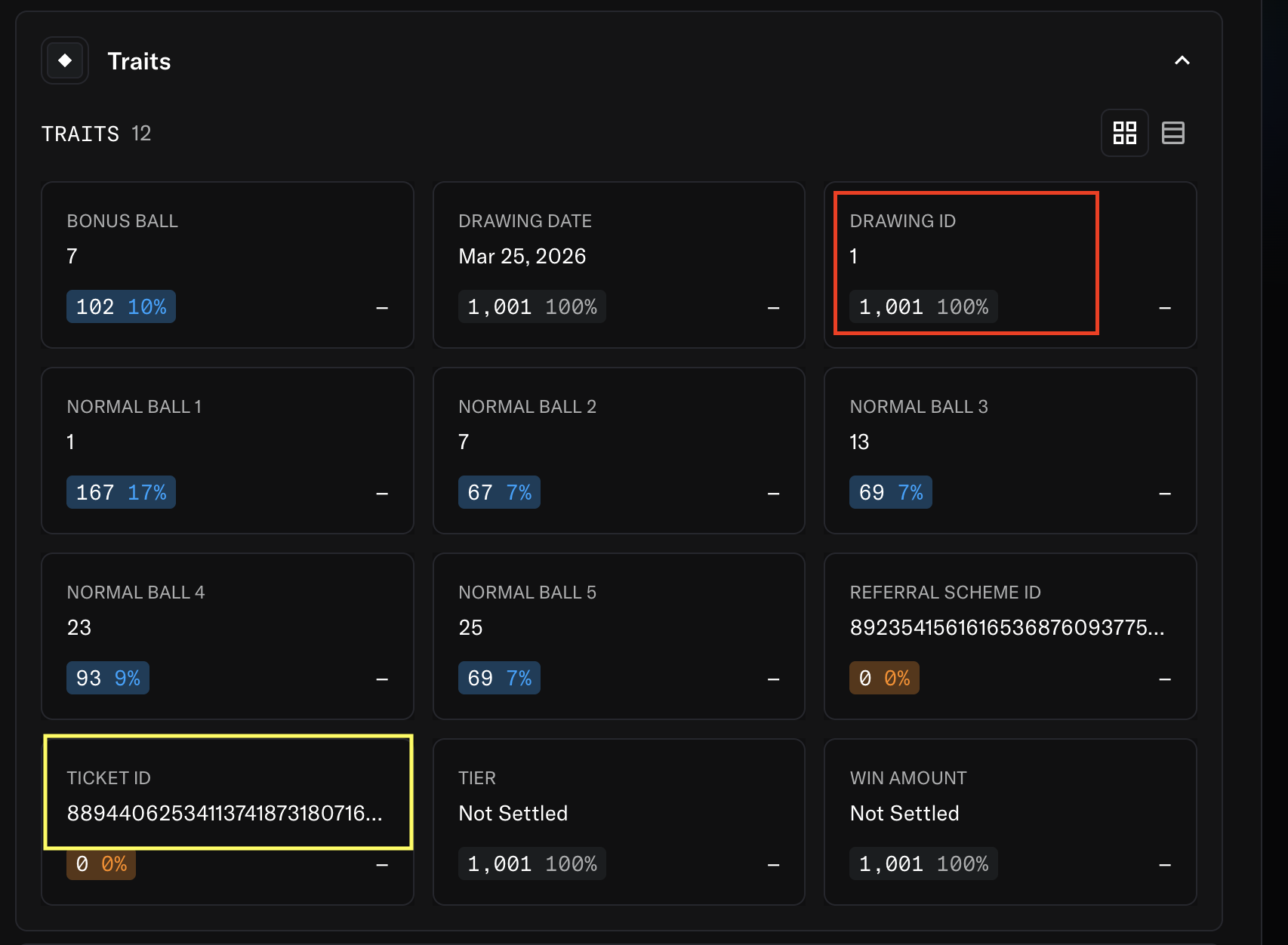
Task: Click the Win Amount value Not Settled
Action: 904,814
